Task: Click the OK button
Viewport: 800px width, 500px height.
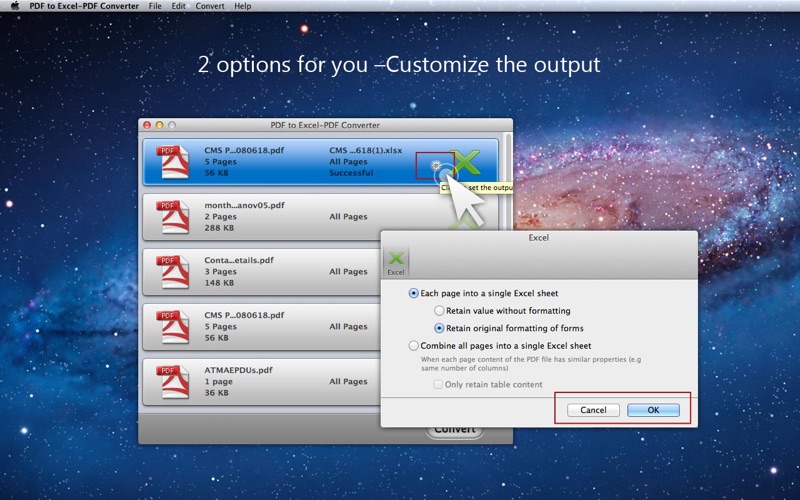Action: 653,410
